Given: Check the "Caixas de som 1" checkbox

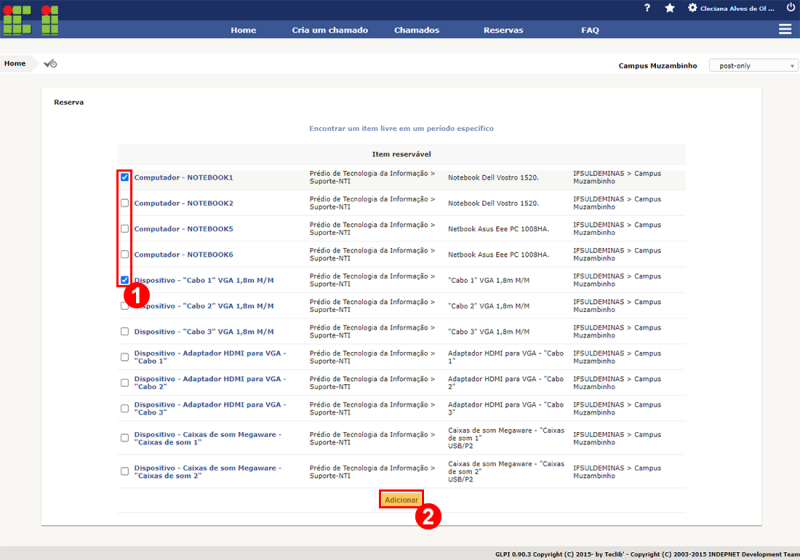Looking at the screenshot, I should pos(124,438).
